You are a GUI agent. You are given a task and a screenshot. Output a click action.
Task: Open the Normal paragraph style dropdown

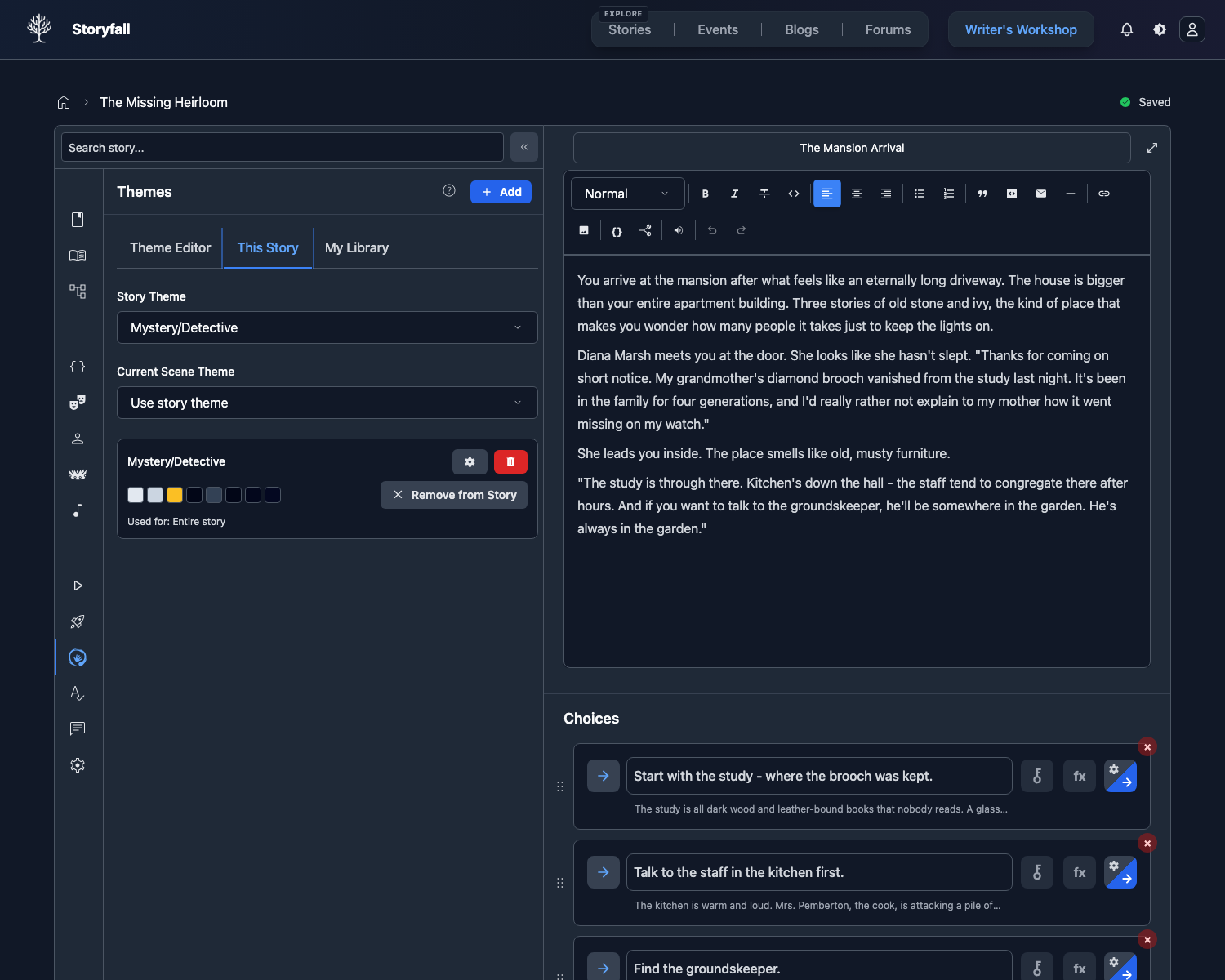click(627, 194)
